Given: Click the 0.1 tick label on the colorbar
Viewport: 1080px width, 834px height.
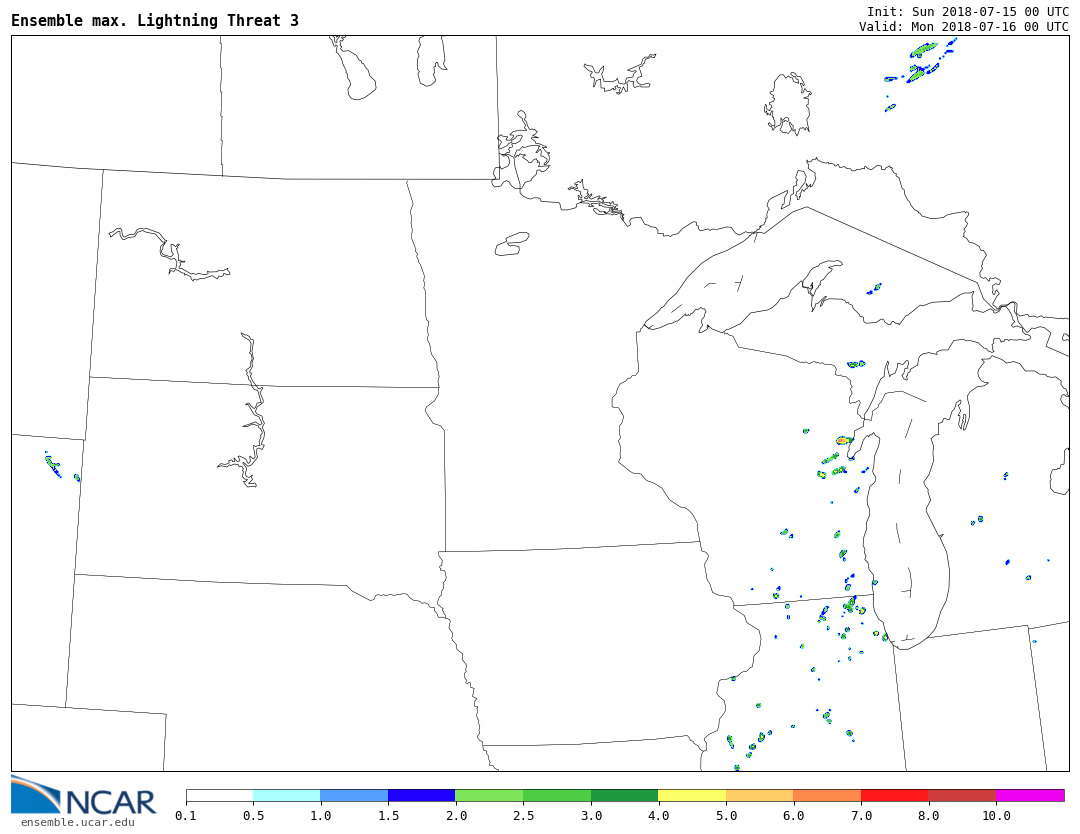Looking at the screenshot, I should click(x=186, y=816).
